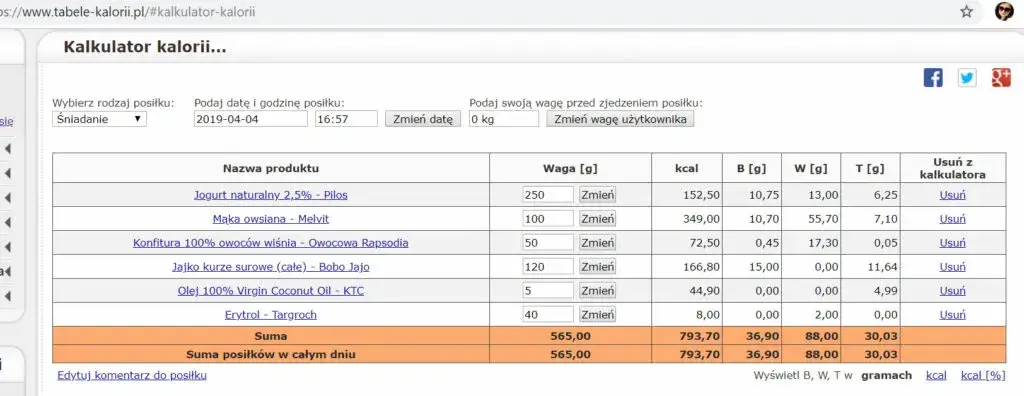Focus the user weight field 0 kg
The width and height of the screenshot is (1024, 396).
click(x=504, y=119)
